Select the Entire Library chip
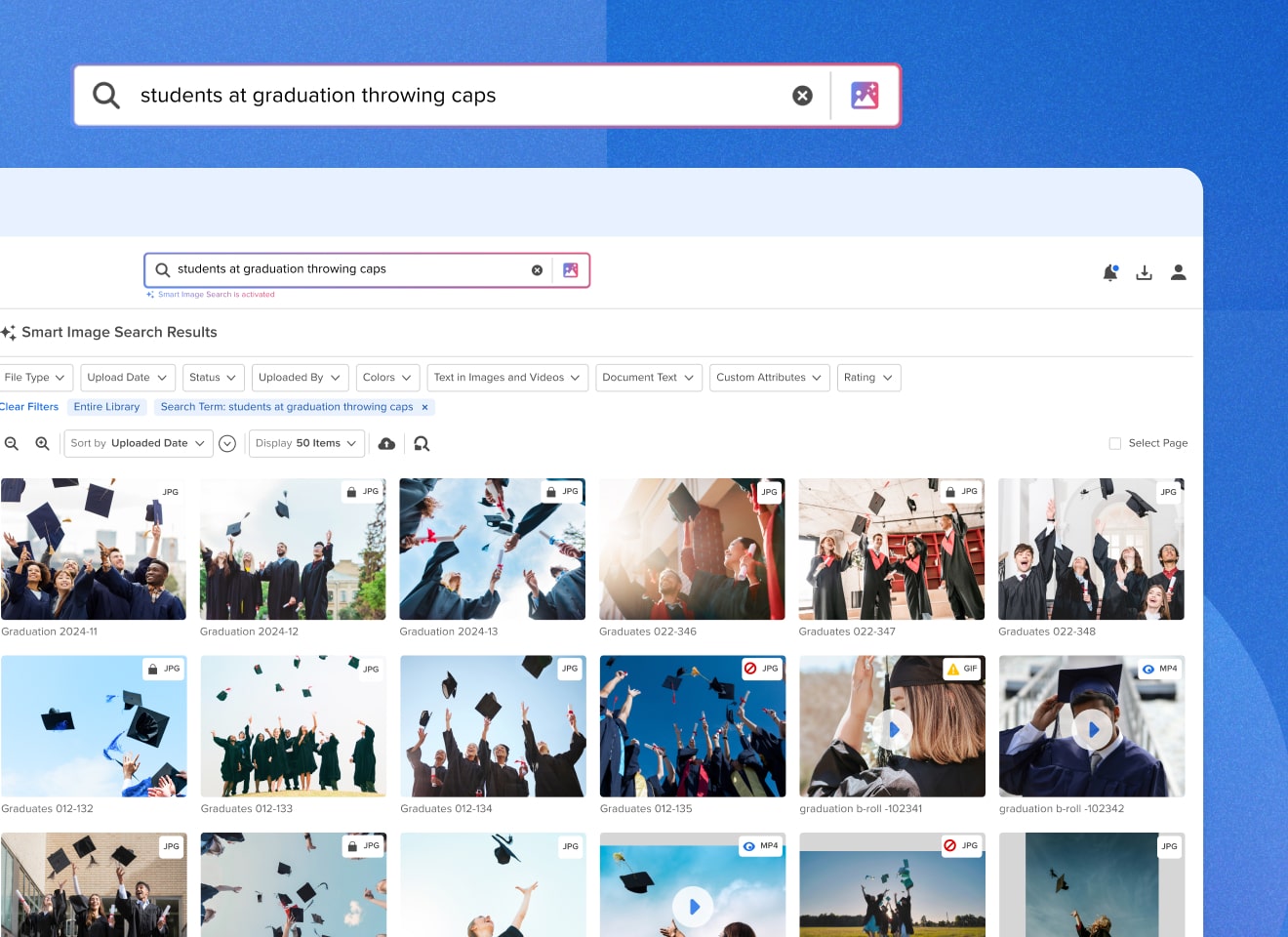The width and height of the screenshot is (1288, 937). pyautogui.click(x=107, y=407)
